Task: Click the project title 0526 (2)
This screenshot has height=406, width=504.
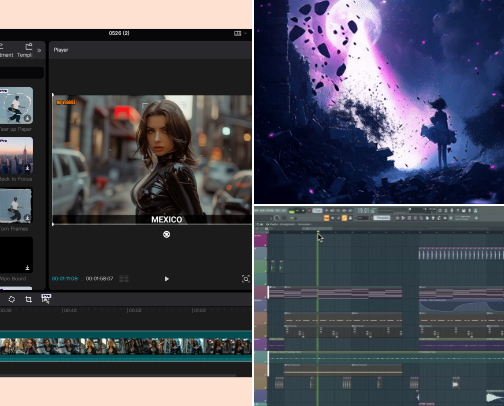Action: [x=119, y=33]
